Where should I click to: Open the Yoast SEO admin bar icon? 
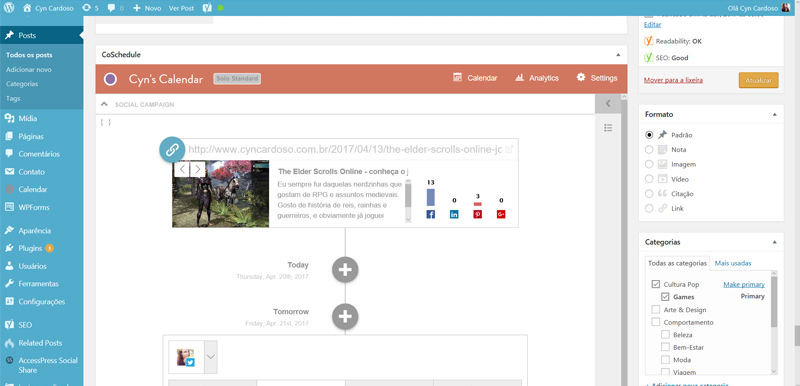(207, 8)
